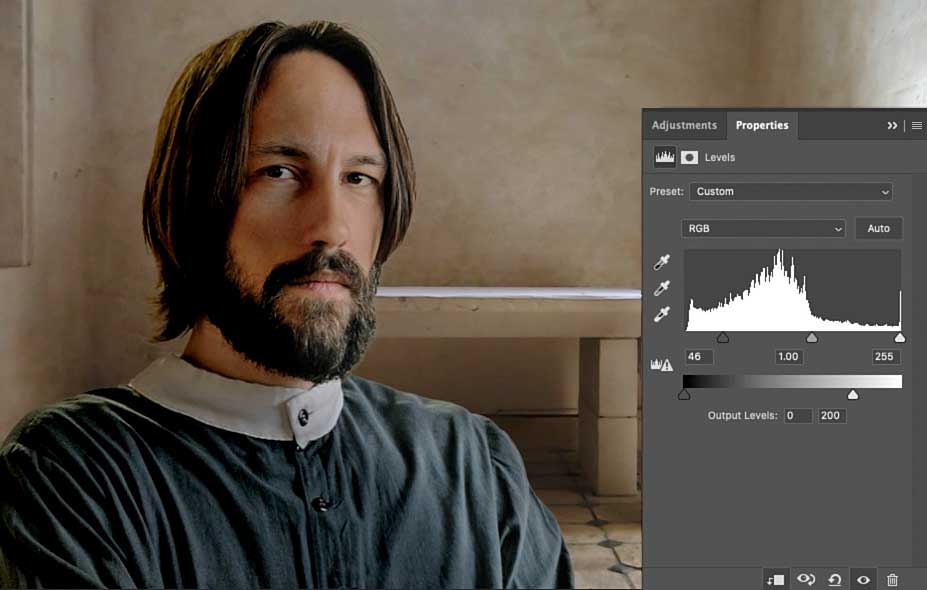This screenshot has width=927, height=590.
Task: Click the midtone gamma slider
Action: tap(812, 338)
